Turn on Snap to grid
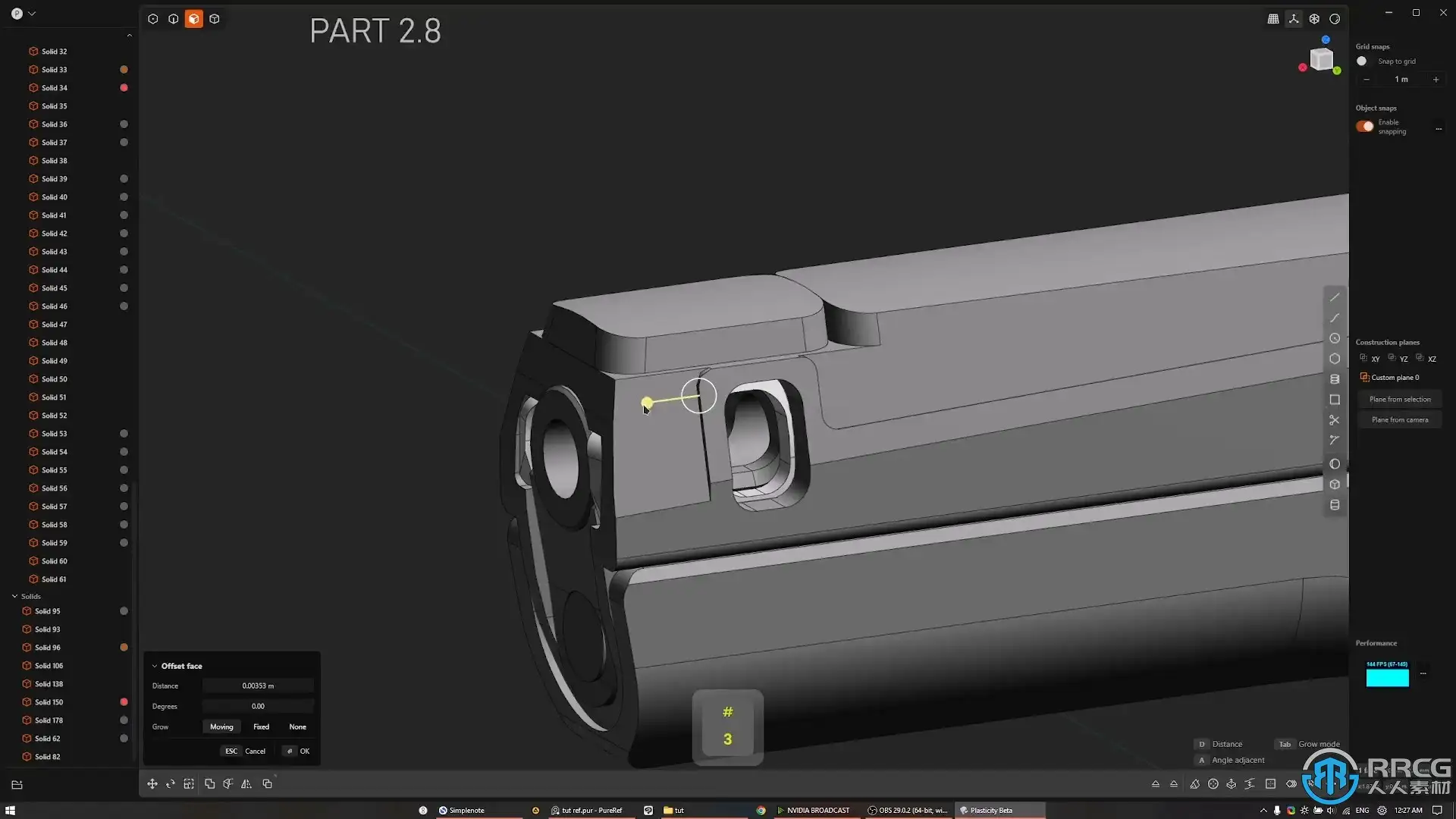Viewport: 1456px width, 819px height. (1363, 61)
